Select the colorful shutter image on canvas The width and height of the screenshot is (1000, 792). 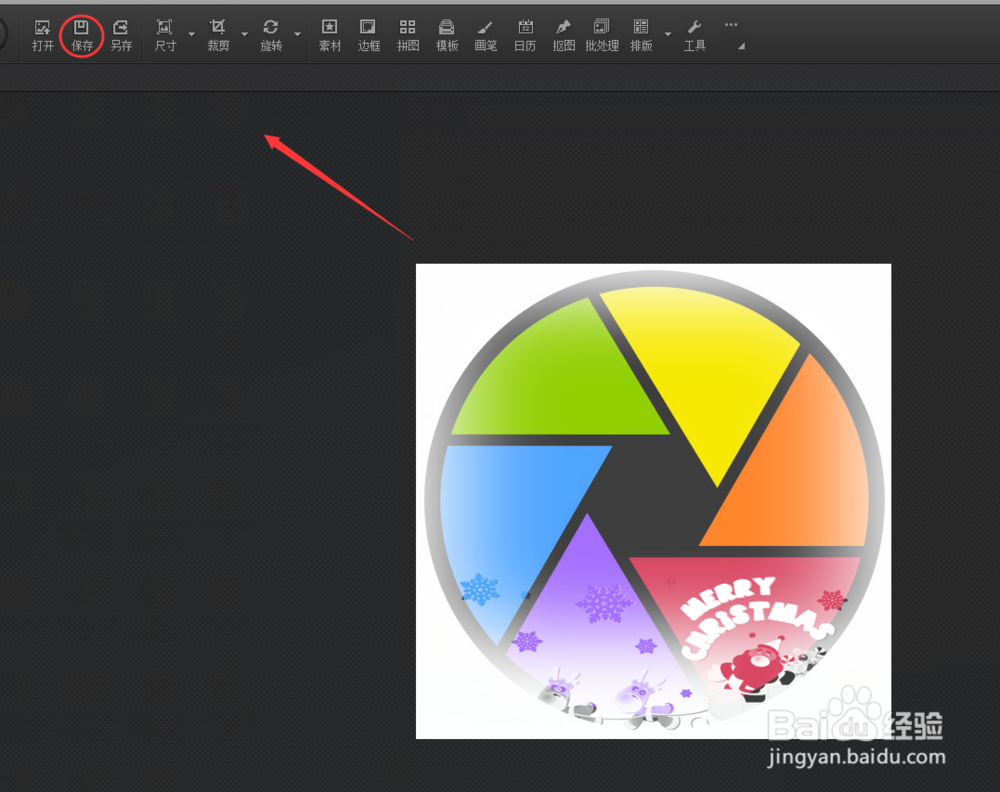[x=653, y=501]
